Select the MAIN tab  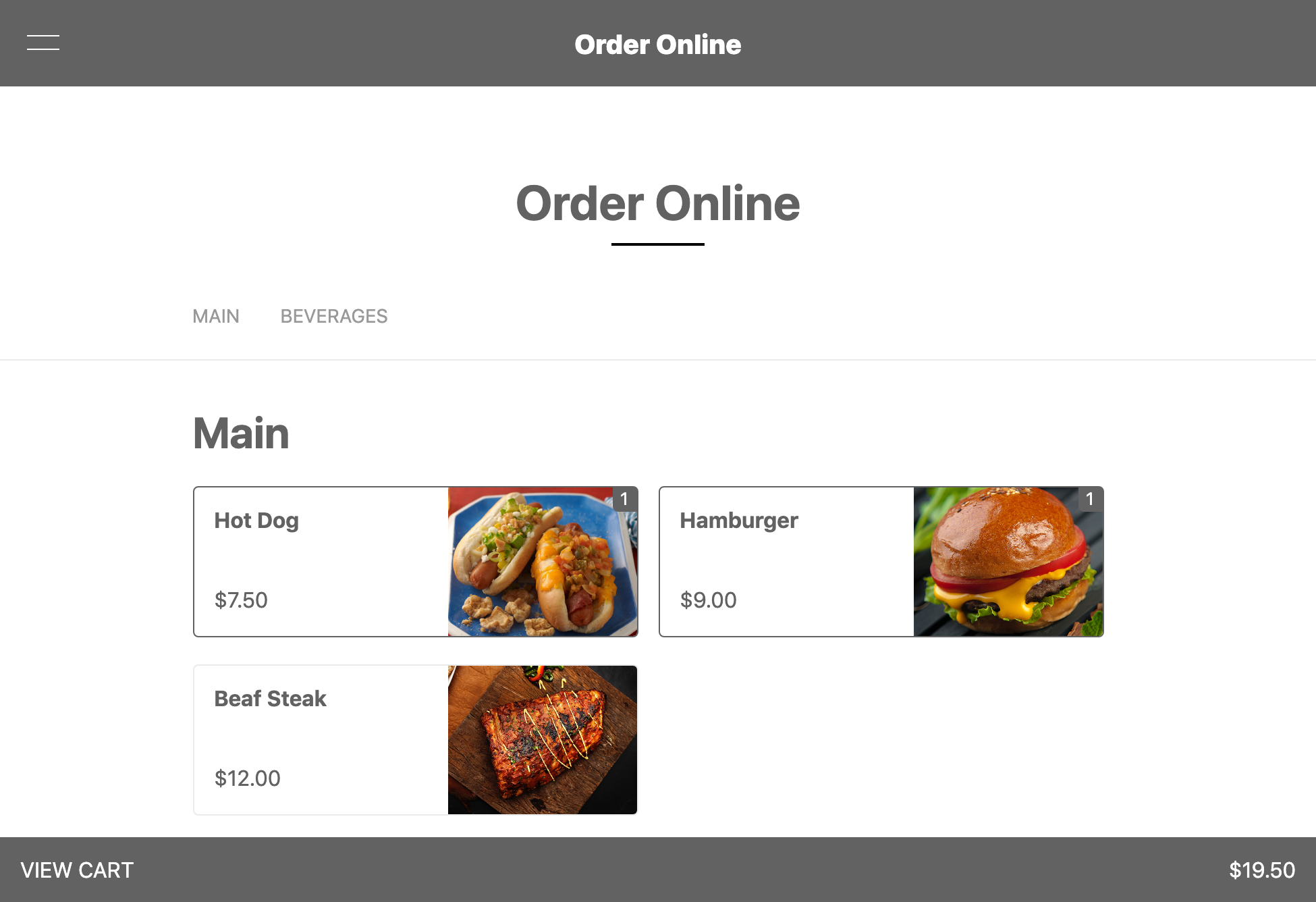click(x=216, y=316)
